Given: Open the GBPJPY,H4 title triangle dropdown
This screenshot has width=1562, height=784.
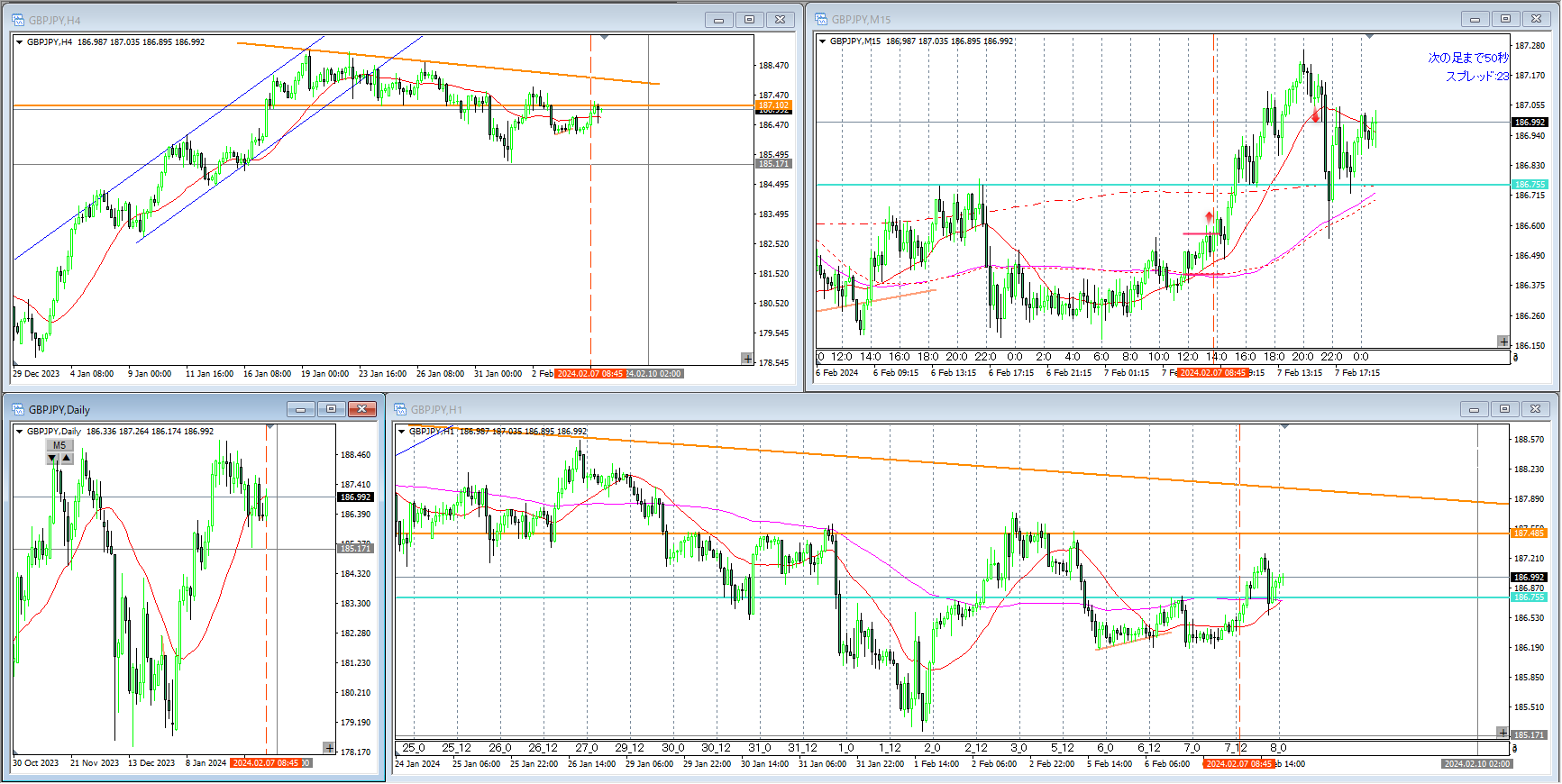Looking at the screenshot, I should (x=20, y=41).
